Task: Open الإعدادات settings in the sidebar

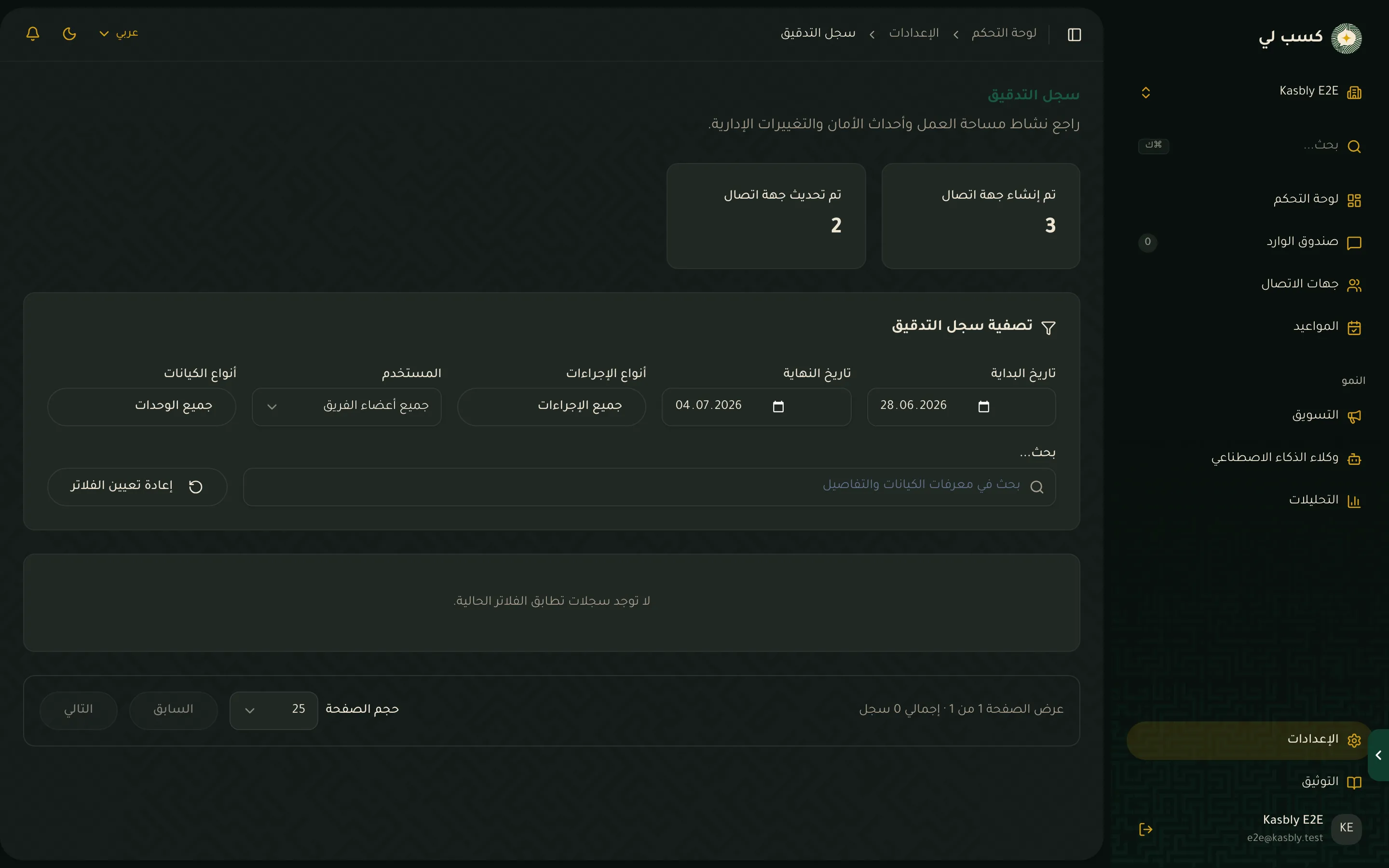Action: [x=1250, y=741]
